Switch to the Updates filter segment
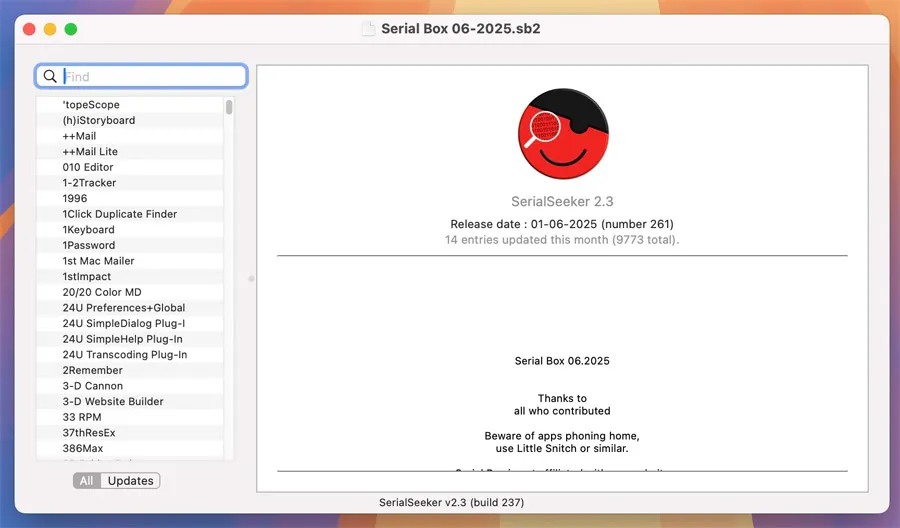 (130, 481)
